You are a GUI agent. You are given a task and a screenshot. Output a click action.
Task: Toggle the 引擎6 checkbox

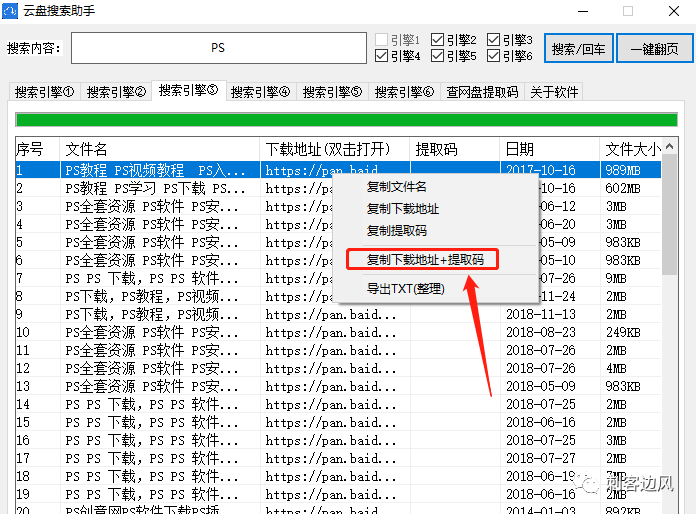[x=493, y=55]
